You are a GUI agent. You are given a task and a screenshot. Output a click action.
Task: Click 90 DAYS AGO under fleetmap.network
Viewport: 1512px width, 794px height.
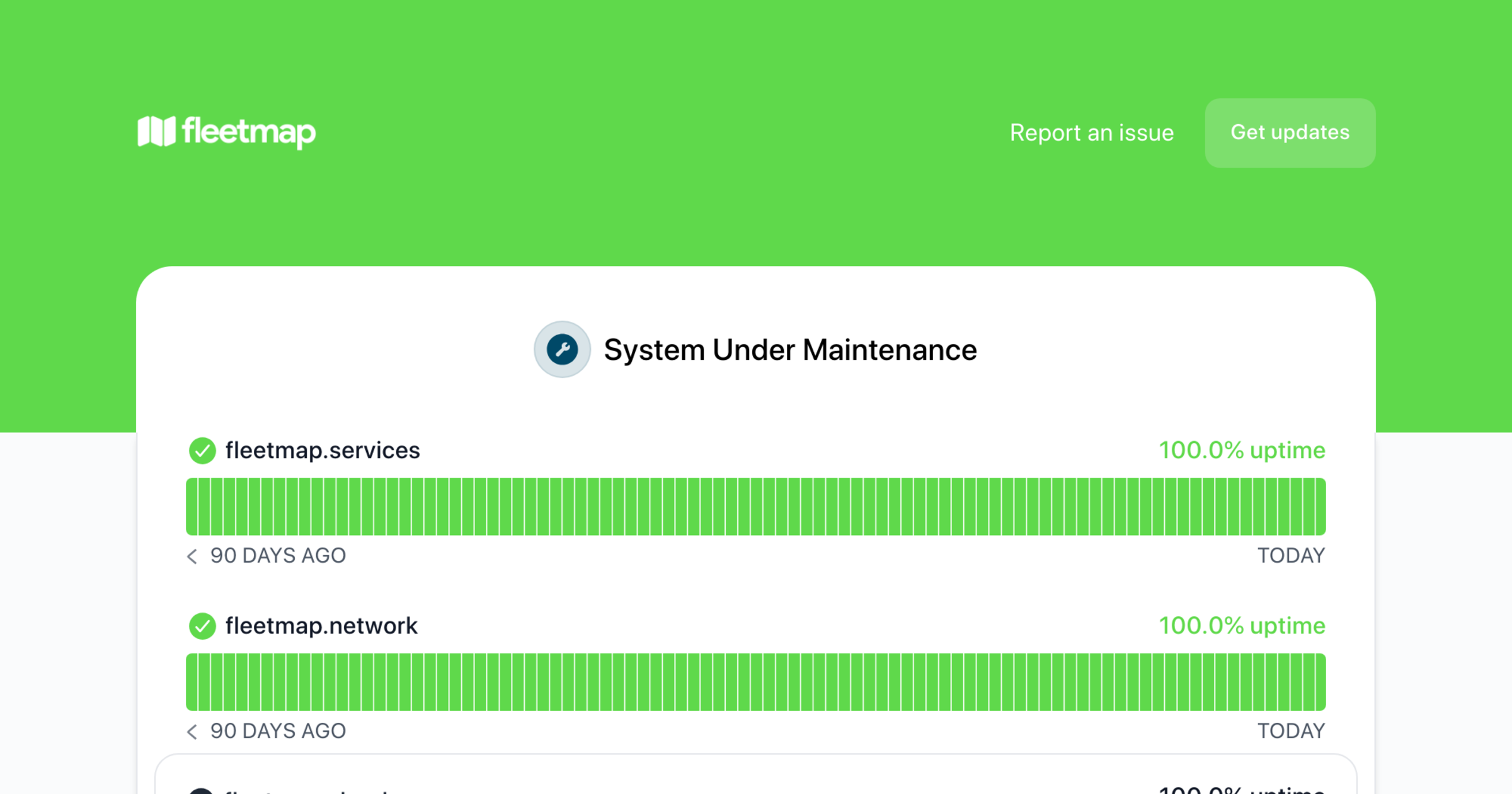click(278, 731)
